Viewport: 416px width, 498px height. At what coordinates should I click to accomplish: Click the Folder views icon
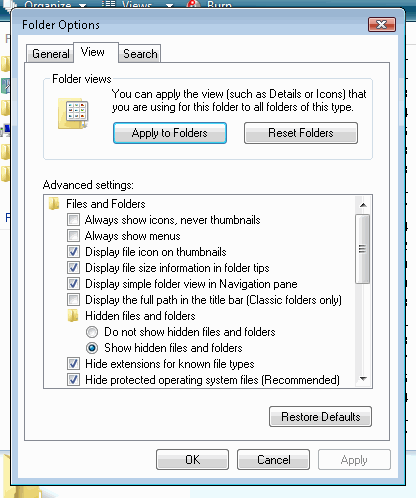[73, 114]
